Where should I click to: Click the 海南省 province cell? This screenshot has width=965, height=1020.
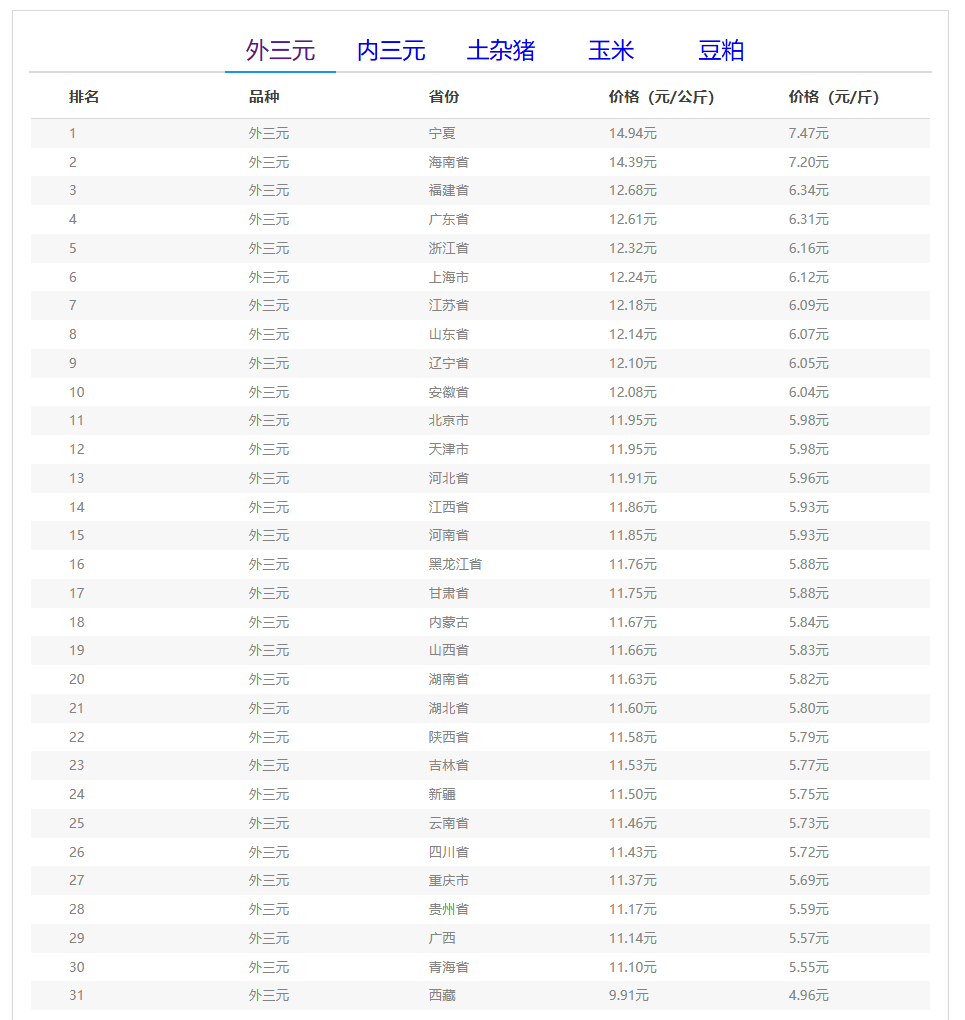click(x=449, y=162)
